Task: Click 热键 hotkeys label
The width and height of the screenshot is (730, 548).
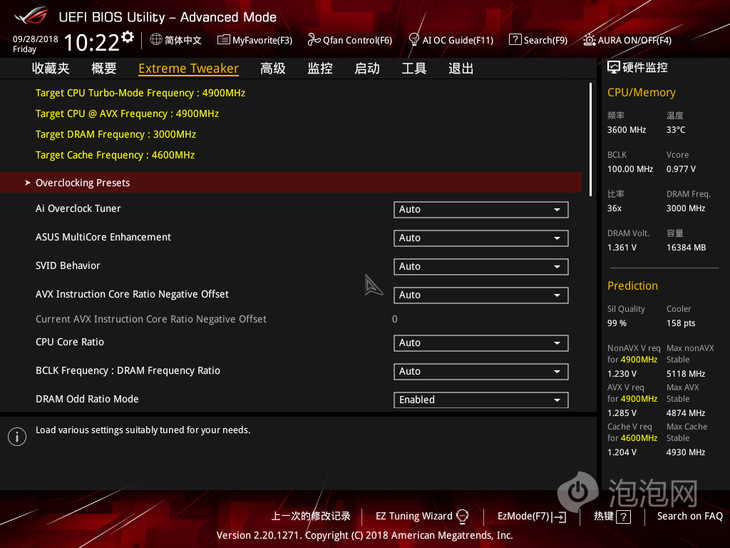Action: tap(603, 516)
